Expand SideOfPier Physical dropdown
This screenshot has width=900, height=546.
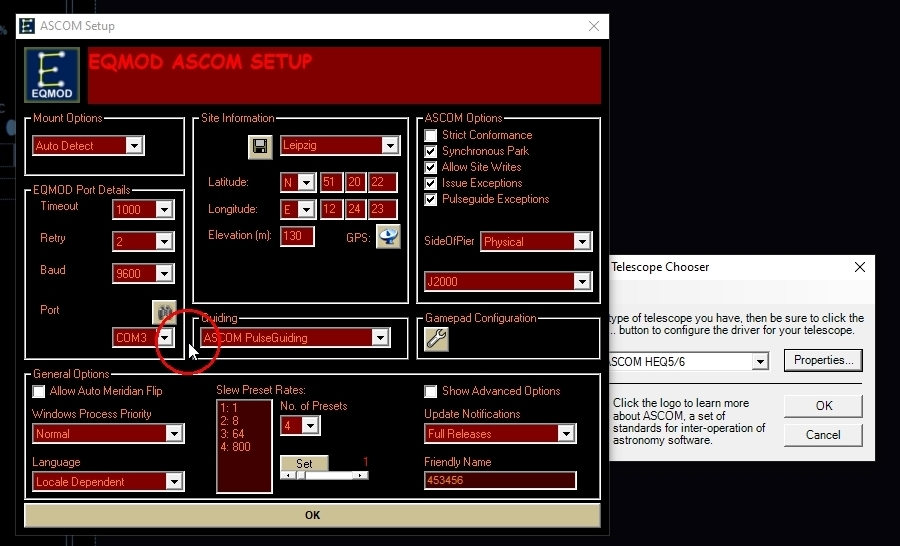(x=582, y=242)
